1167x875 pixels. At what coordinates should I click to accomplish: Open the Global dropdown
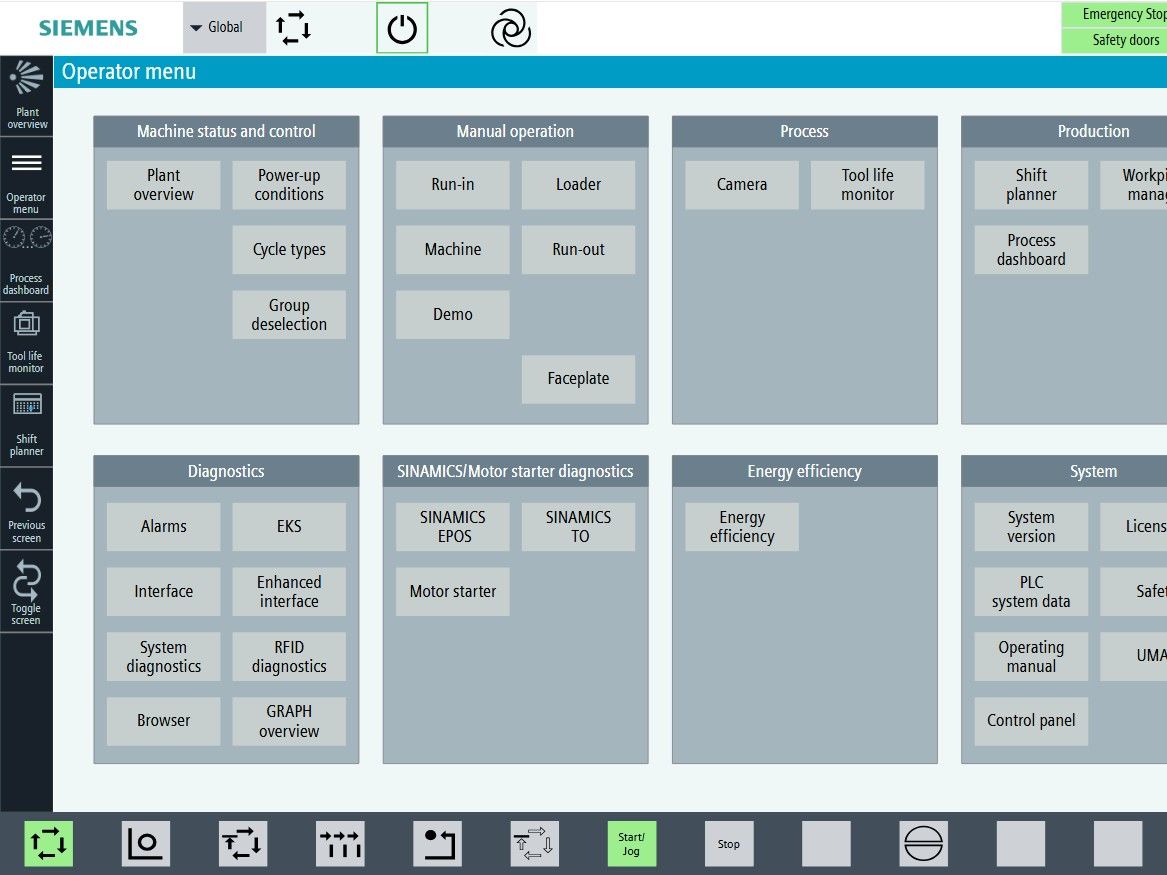224,28
